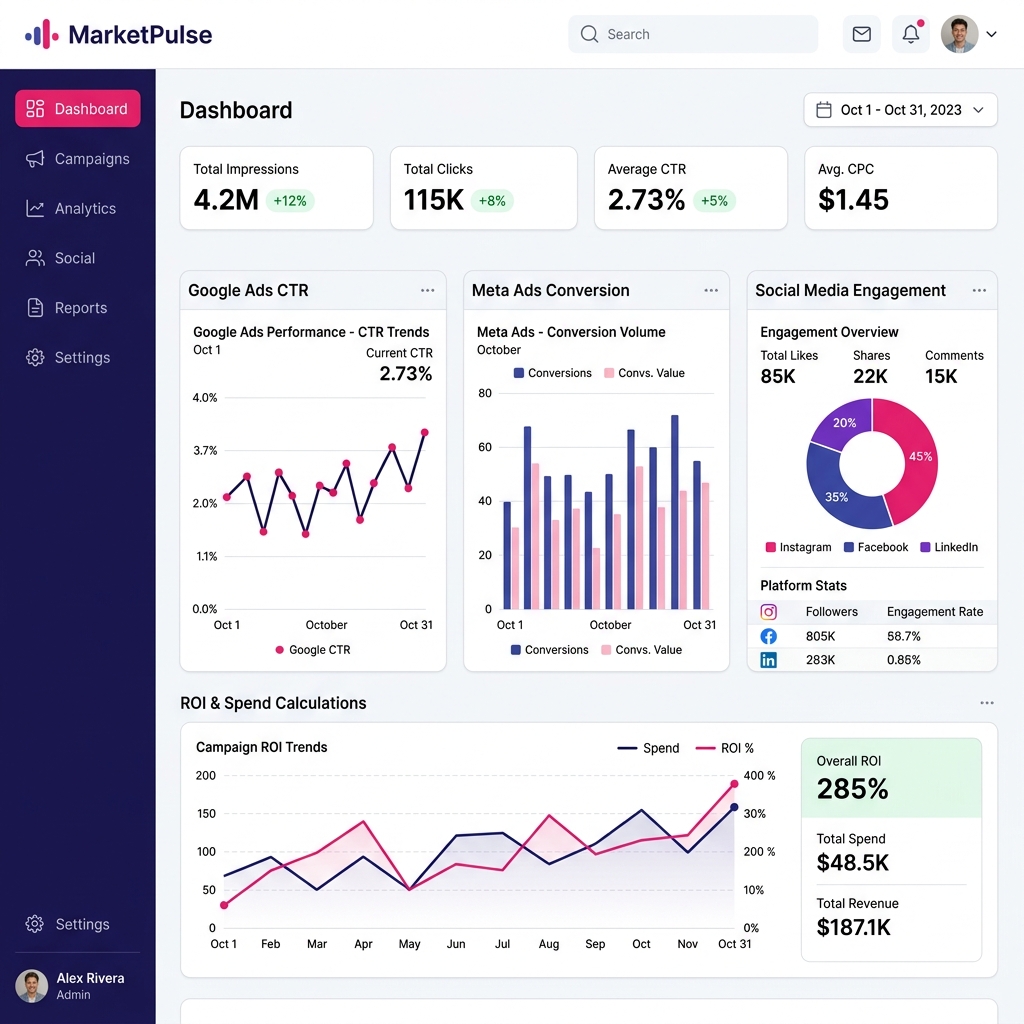Toggle Google CTR legend item
Screen dimensions: 1024x1024
(x=313, y=650)
